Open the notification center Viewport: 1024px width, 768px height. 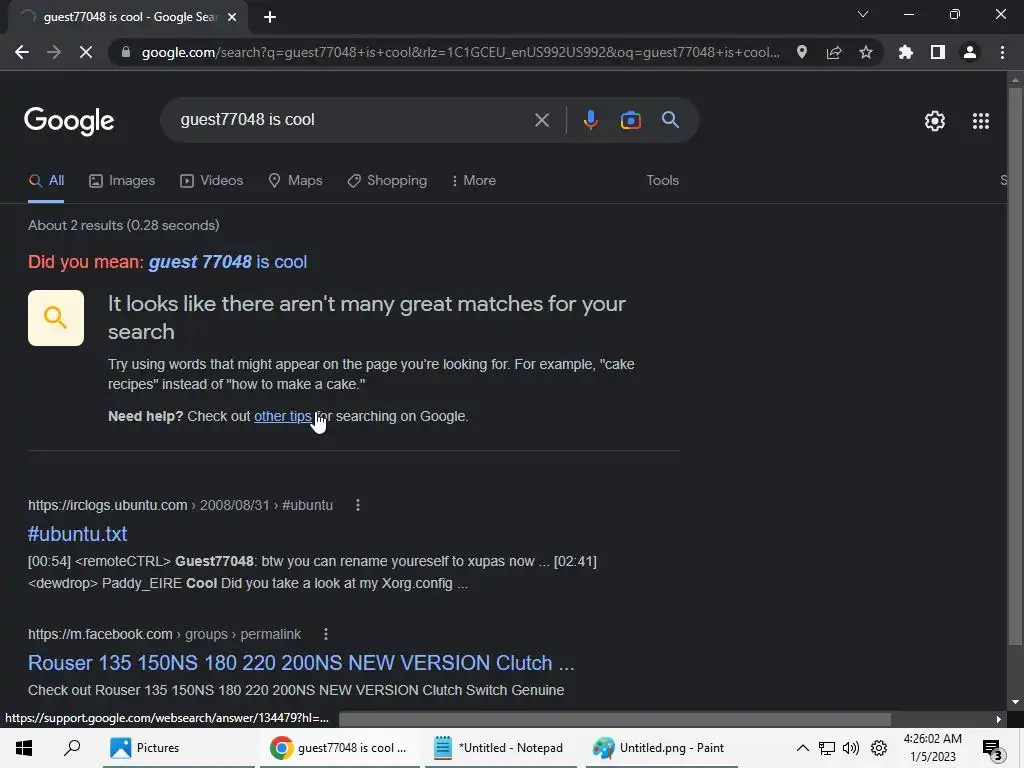993,749
